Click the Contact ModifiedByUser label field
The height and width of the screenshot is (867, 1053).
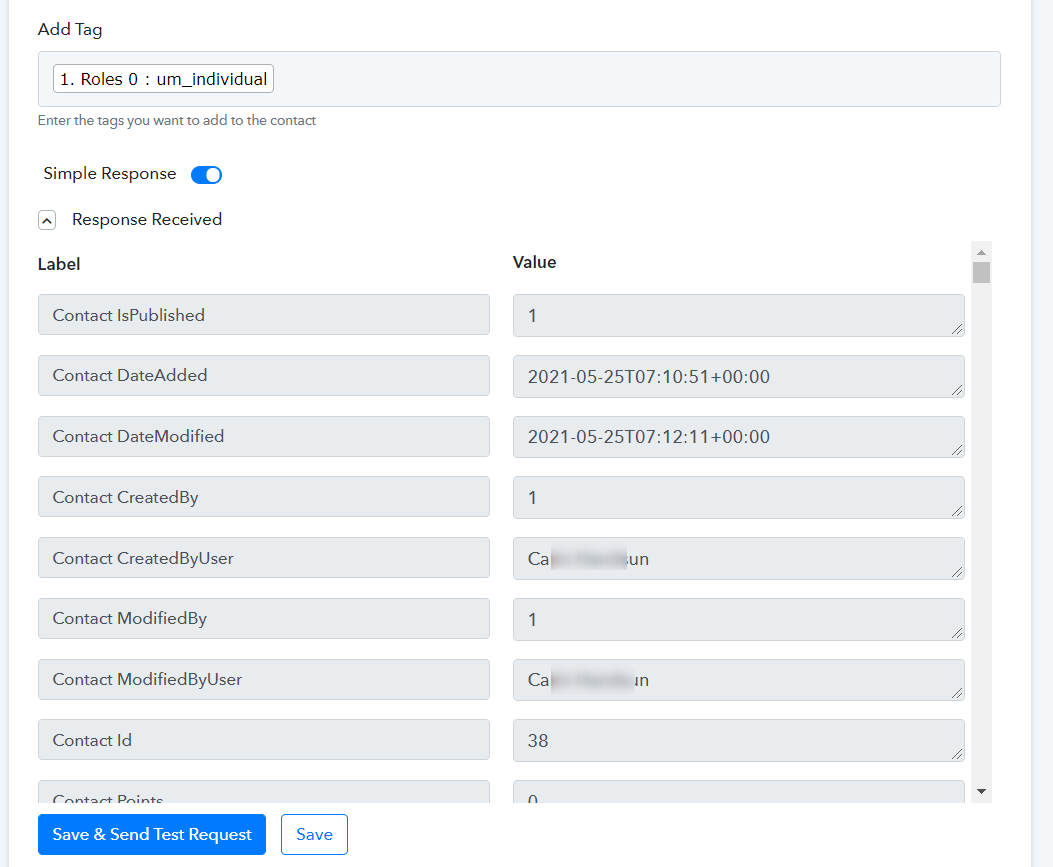tap(264, 680)
